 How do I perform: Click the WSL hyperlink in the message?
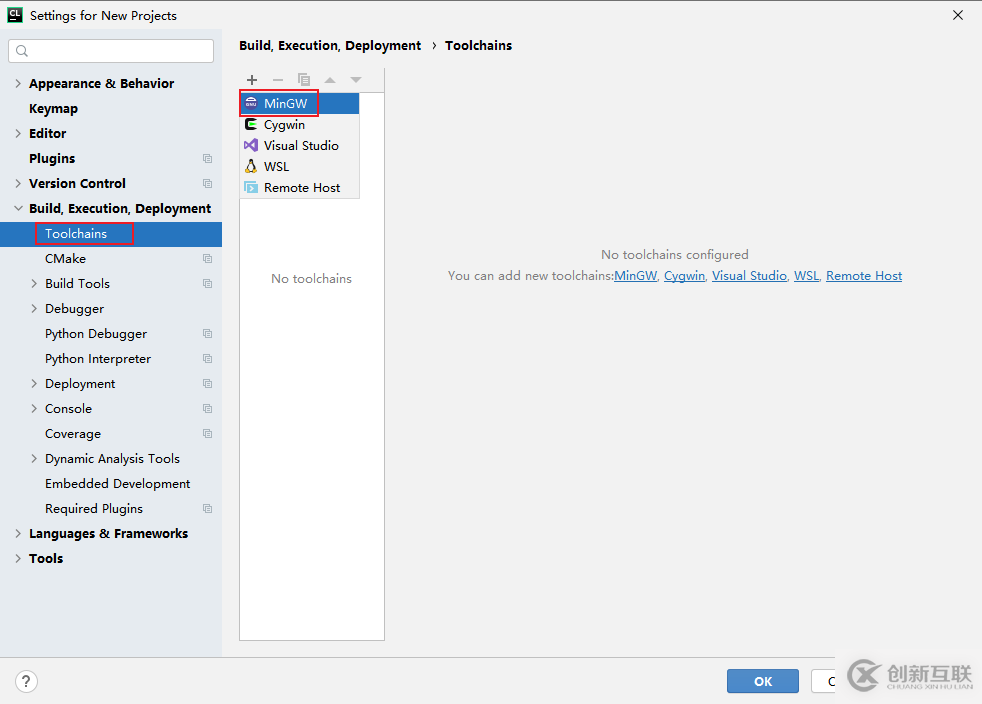point(806,276)
